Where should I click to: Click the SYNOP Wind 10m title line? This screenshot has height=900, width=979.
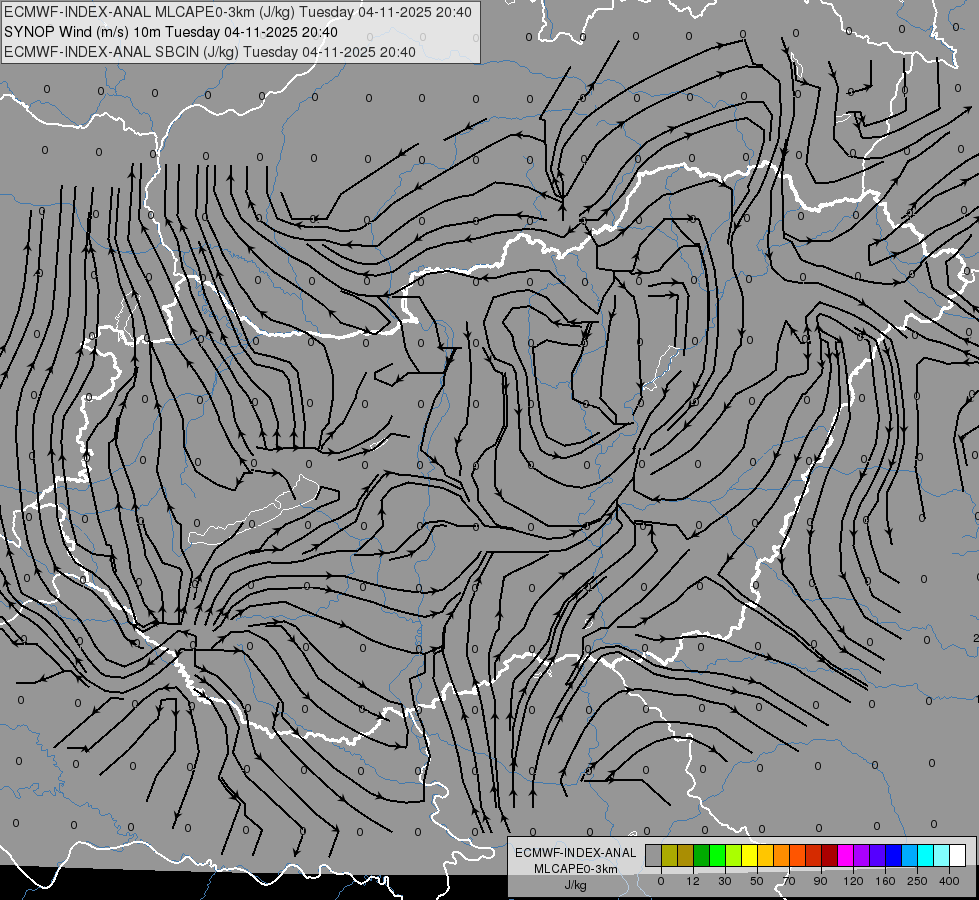point(170,32)
